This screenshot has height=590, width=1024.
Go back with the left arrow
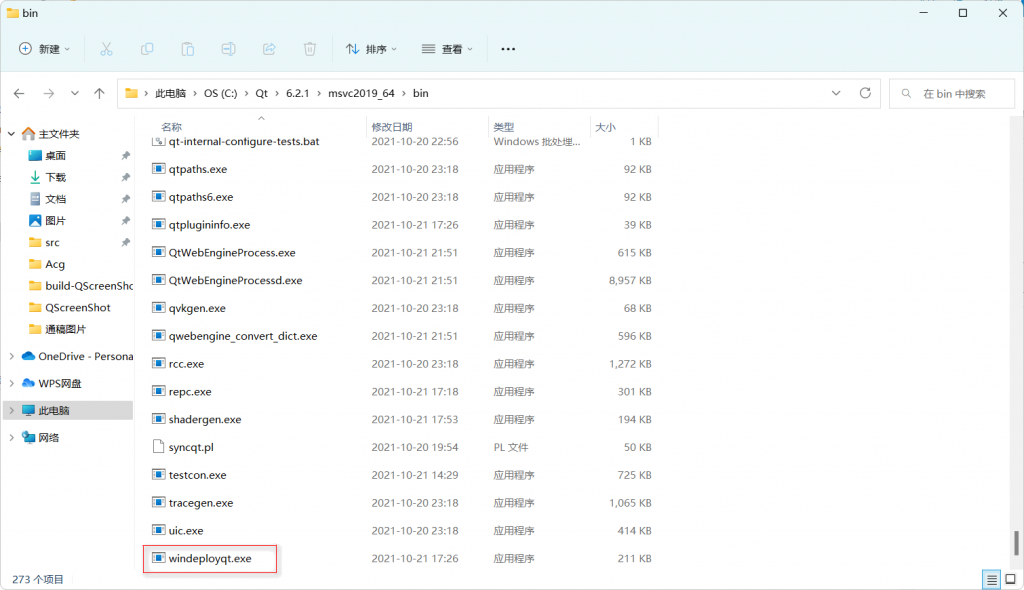(19, 93)
